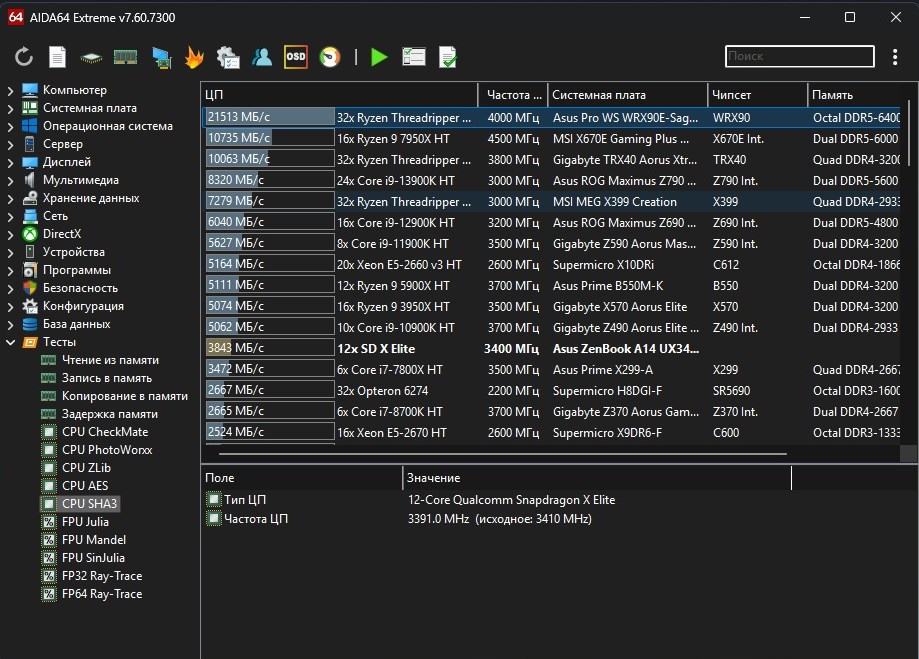Click the gauge sensor panel icon
Viewport: 919px width, 659px height.
pos(329,58)
